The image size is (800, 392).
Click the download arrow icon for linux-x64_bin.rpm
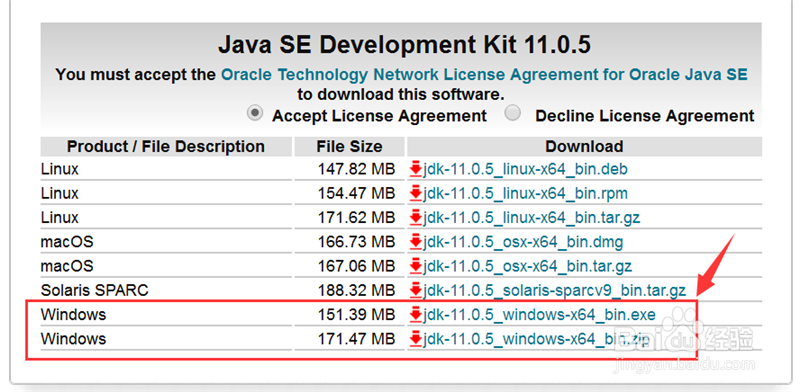(x=416, y=193)
